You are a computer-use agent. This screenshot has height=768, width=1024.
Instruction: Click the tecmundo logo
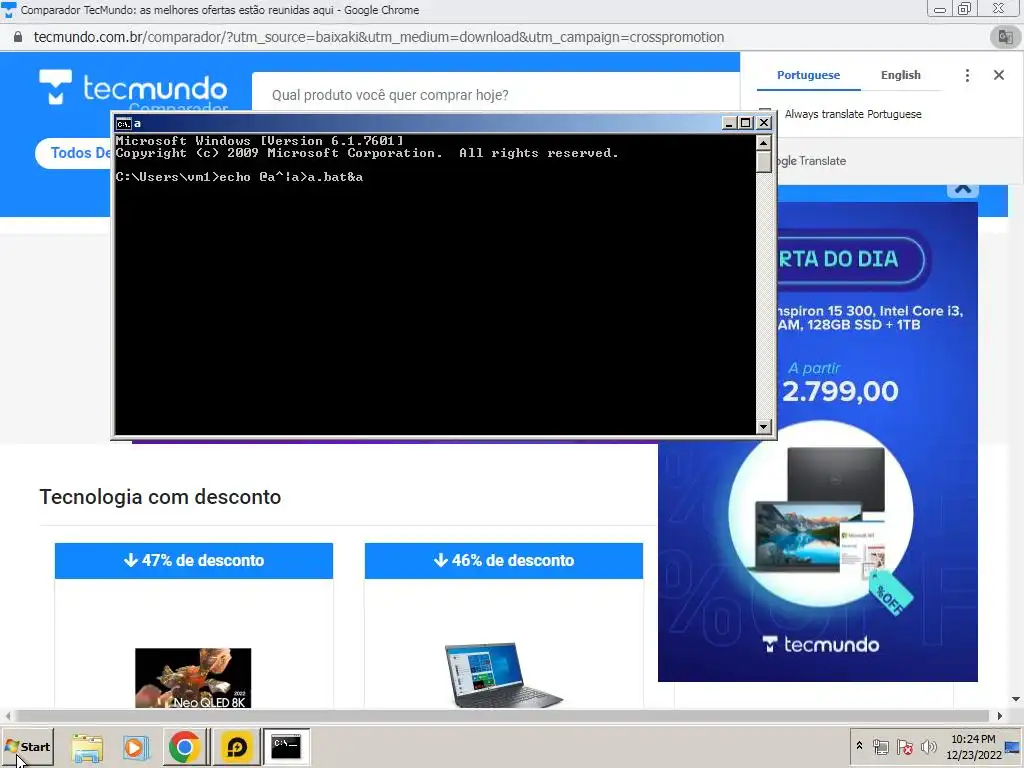pos(133,88)
